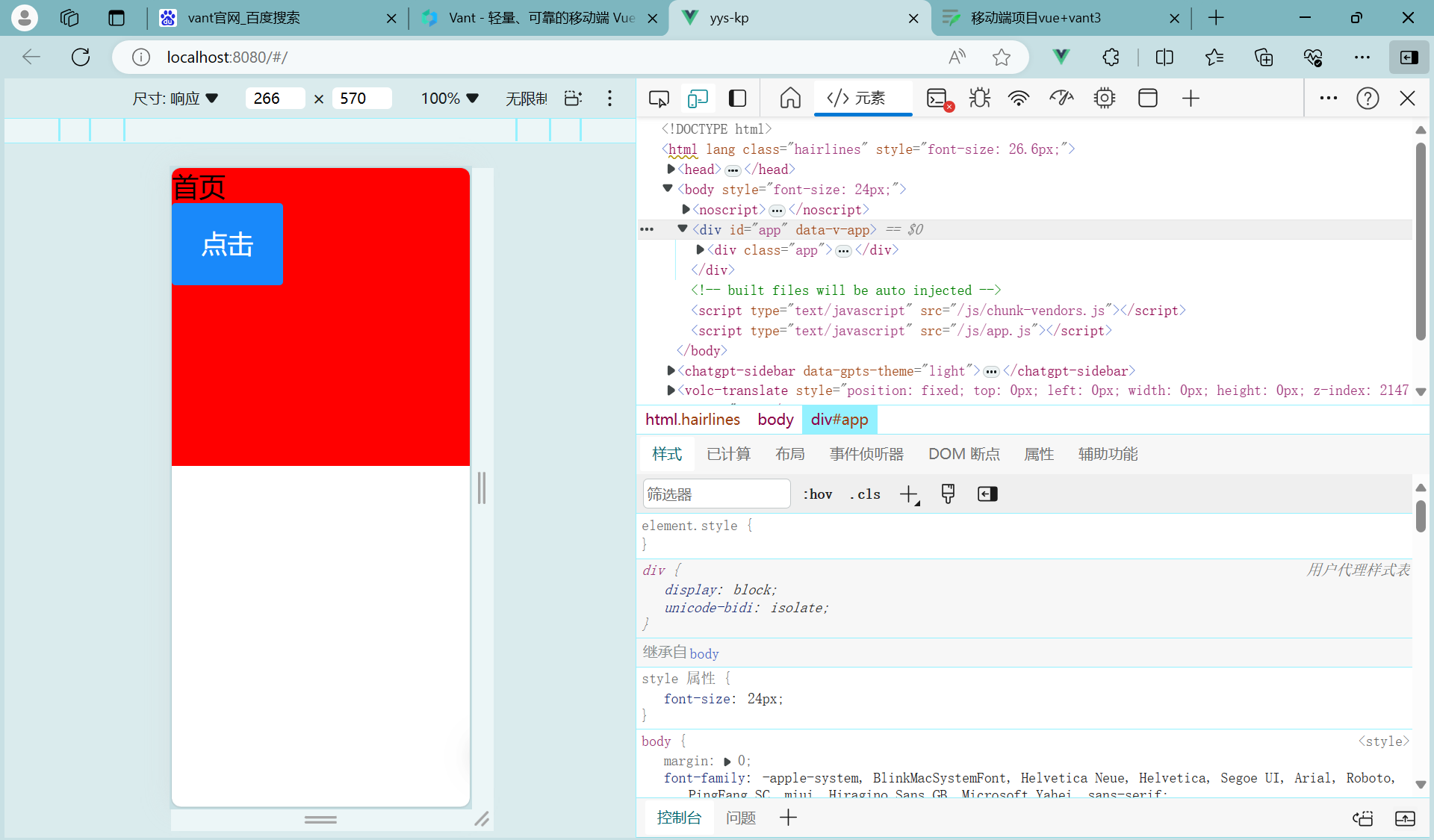
Task: Open the network conditions panel icon
Action: (x=1018, y=98)
